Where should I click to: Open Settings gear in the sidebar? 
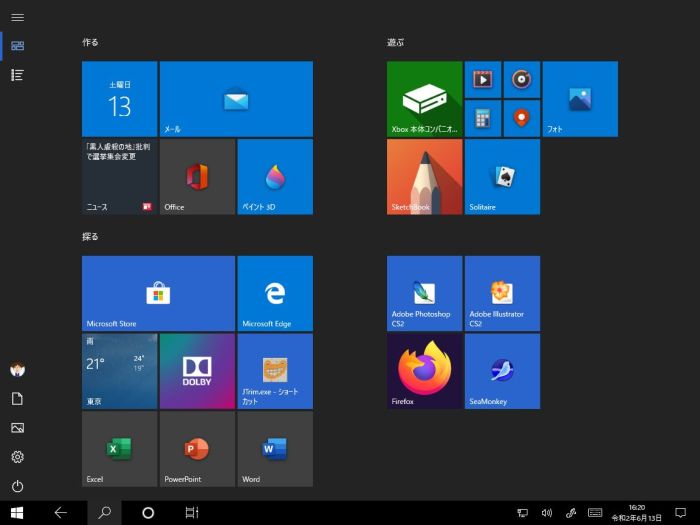pos(17,457)
